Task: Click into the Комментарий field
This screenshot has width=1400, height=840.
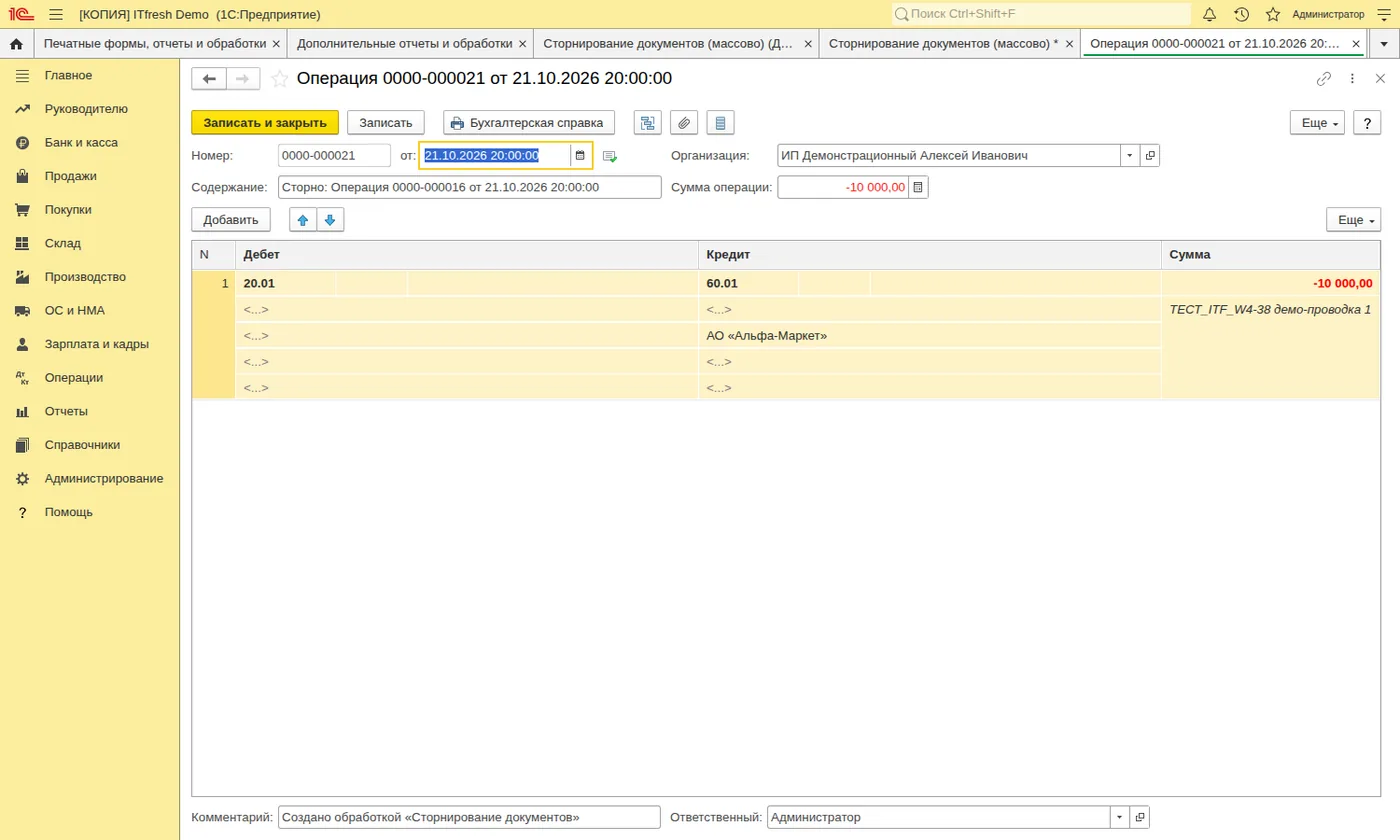Action: pyautogui.click(x=469, y=817)
